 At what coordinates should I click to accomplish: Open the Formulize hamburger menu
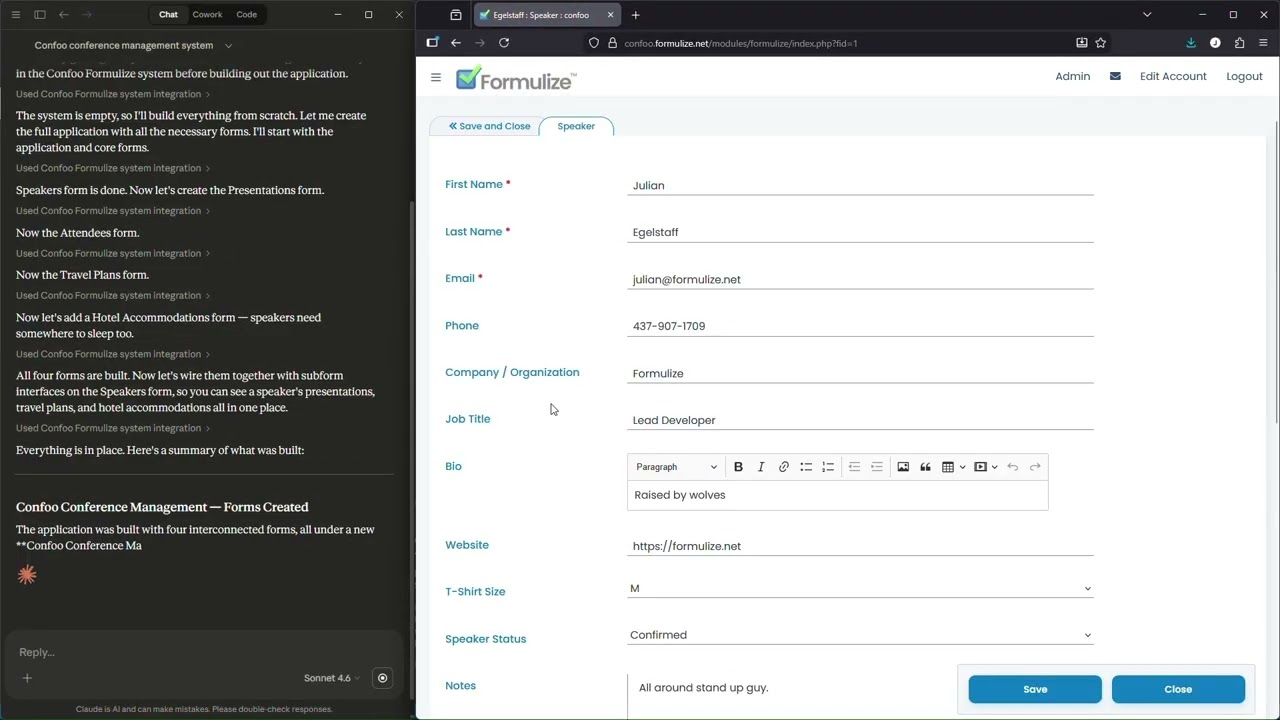(436, 77)
